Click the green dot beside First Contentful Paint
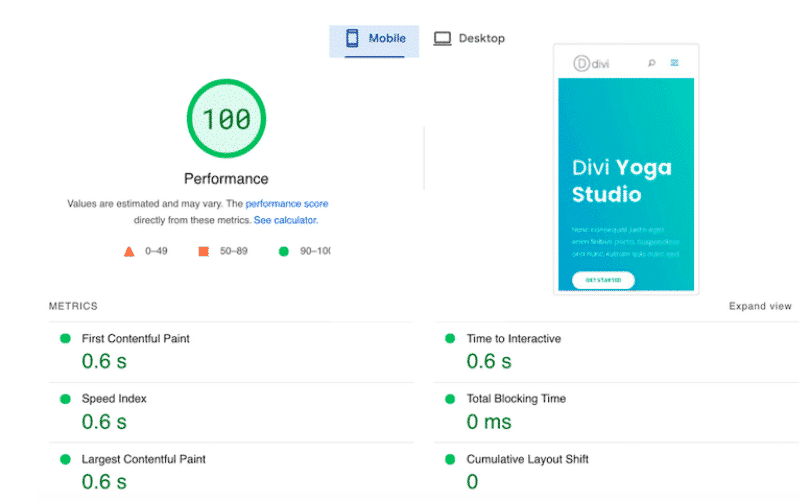 click(65, 338)
